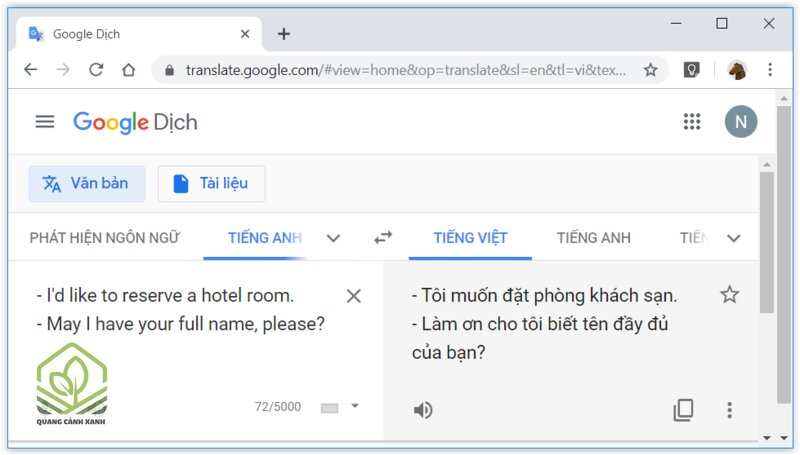Click the outer scrollbar up arrow

tap(784, 98)
